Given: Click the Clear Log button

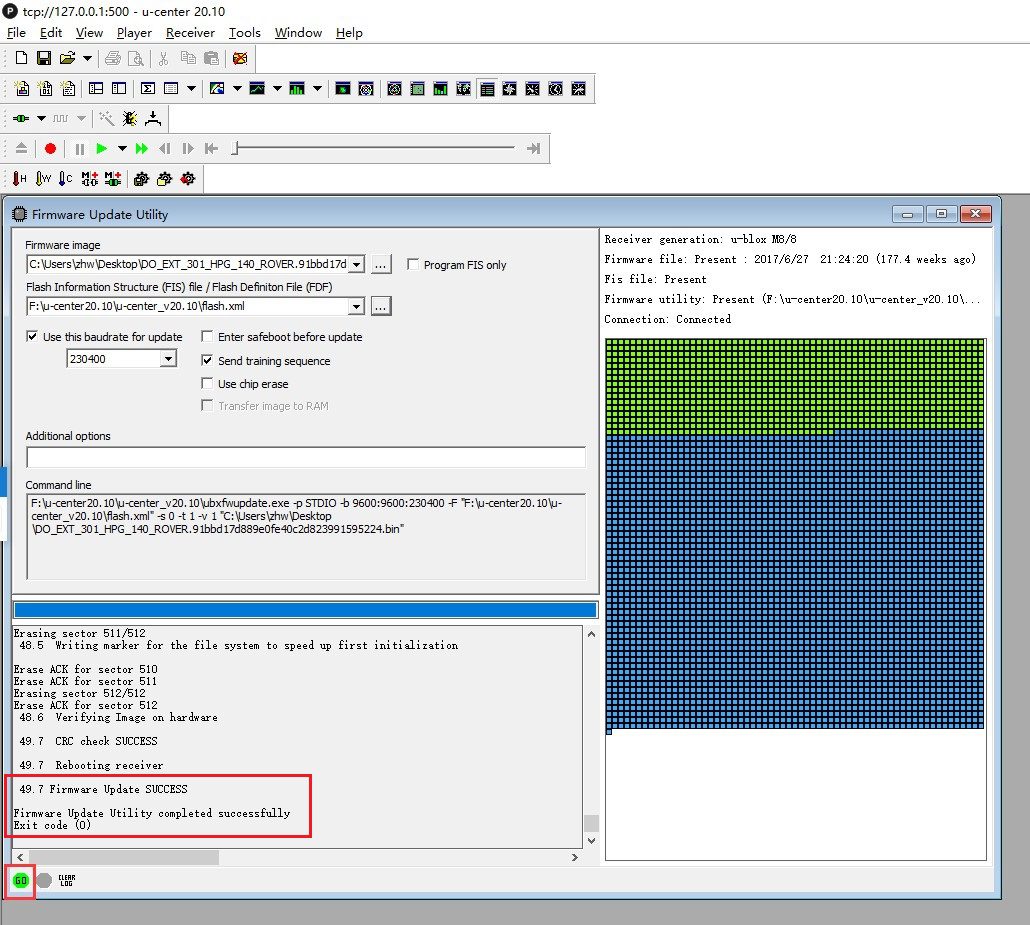Looking at the screenshot, I should [67, 880].
